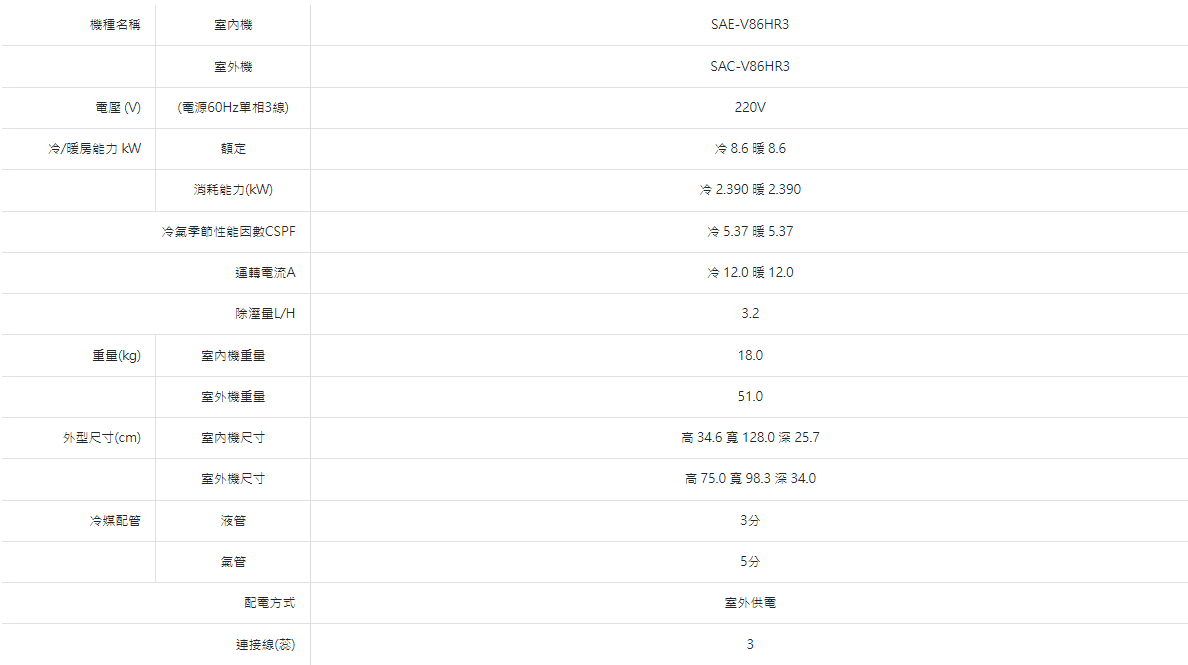Viewport: 1188px width, 665px height.
Task: Select the outdoor unit model SAC-V86HR3
Action: click(x=749, y=66)
